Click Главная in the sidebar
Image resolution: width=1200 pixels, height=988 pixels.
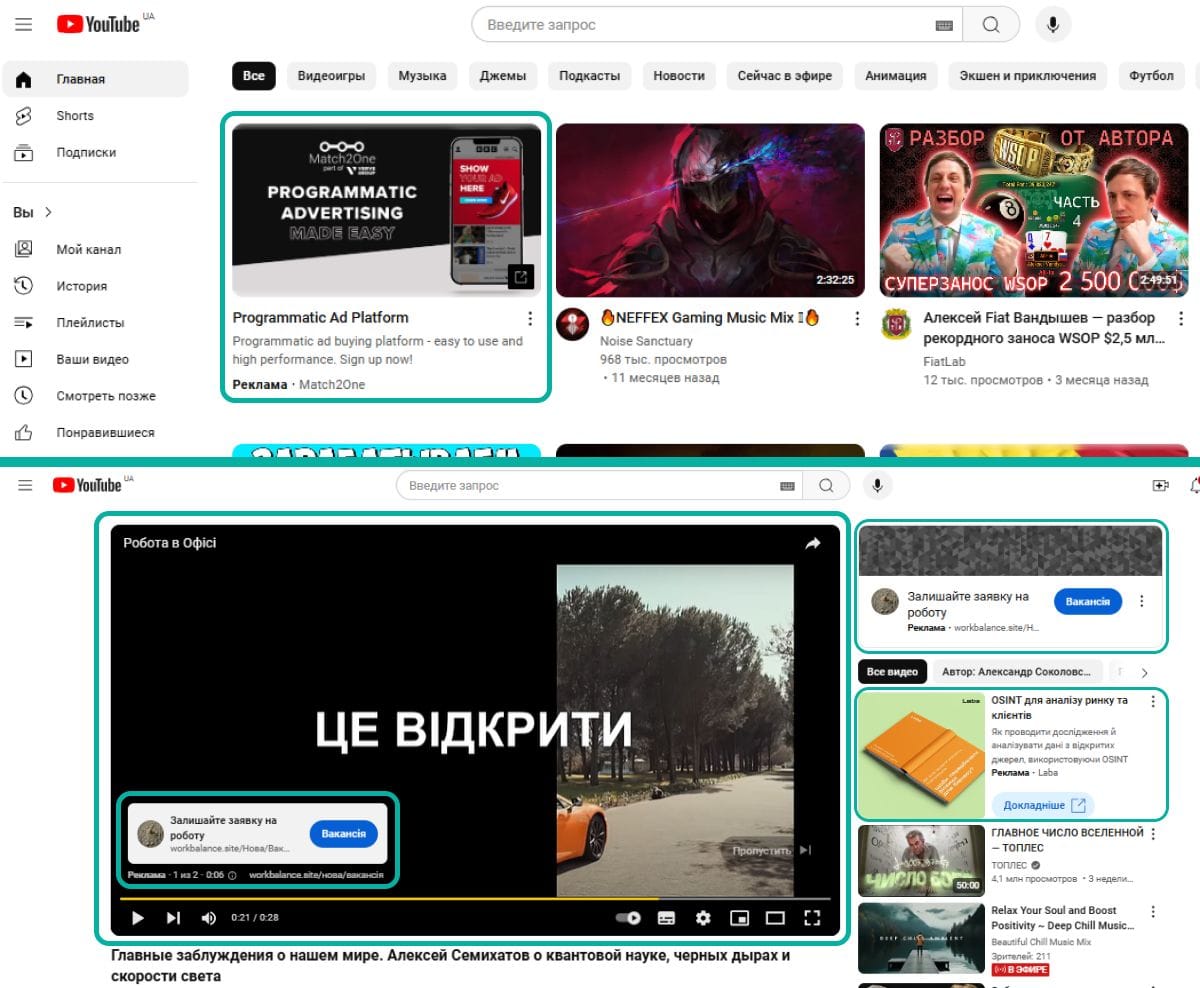click(95, 79)
